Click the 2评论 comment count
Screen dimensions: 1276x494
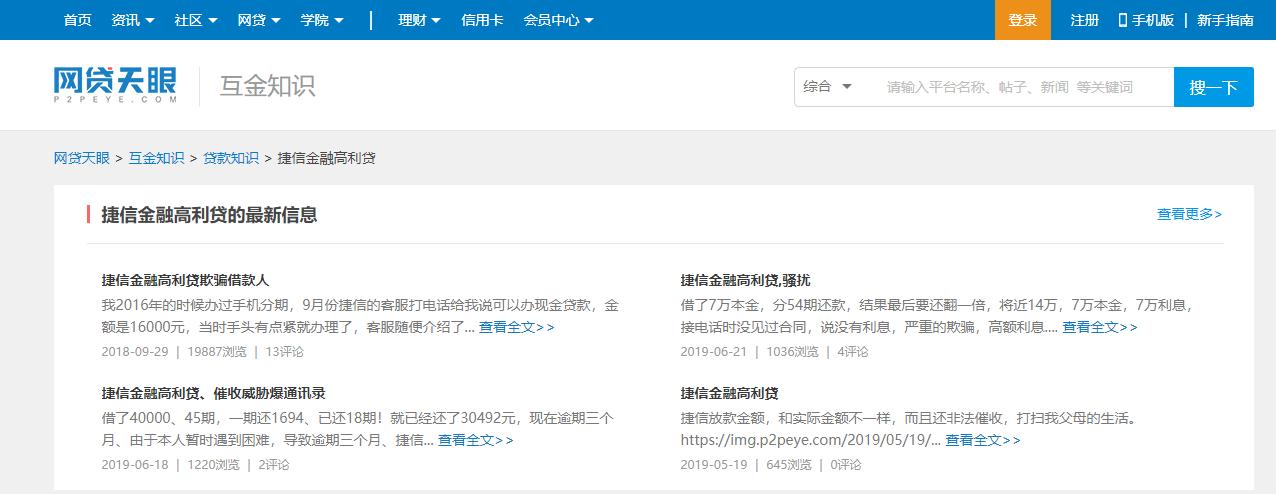tap(274, 465)
